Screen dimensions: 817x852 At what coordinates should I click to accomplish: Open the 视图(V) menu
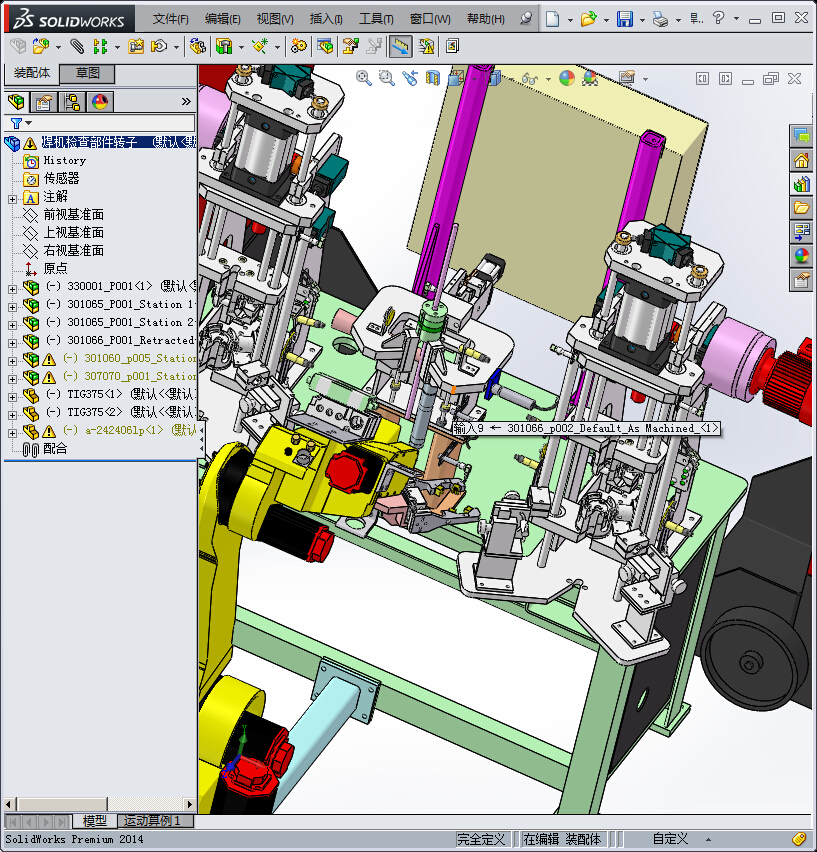coord(275,19)
